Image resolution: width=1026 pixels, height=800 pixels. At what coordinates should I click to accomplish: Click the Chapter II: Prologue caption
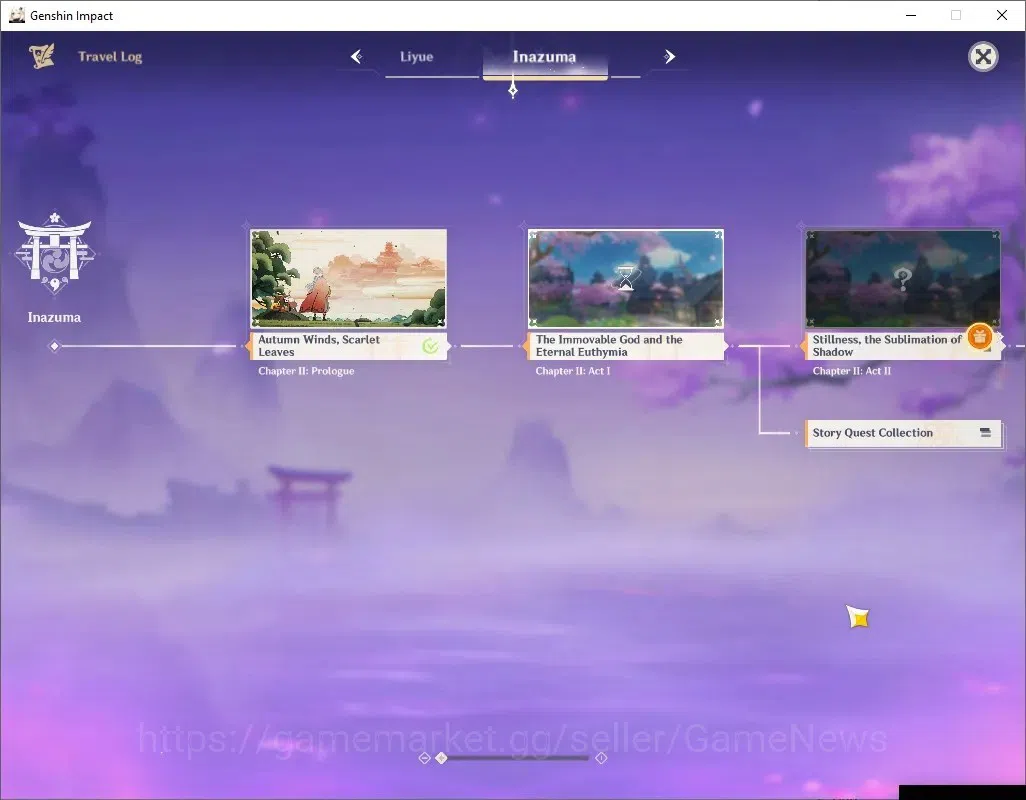pyautogui.click(x=306, y=371)
